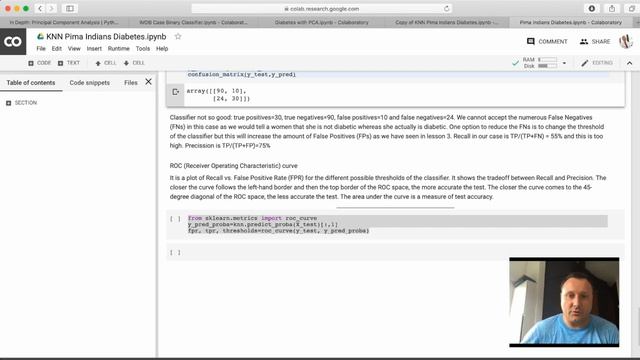640x360 pixels.
Task: Run the empty code cell
Action: point(176,253)
